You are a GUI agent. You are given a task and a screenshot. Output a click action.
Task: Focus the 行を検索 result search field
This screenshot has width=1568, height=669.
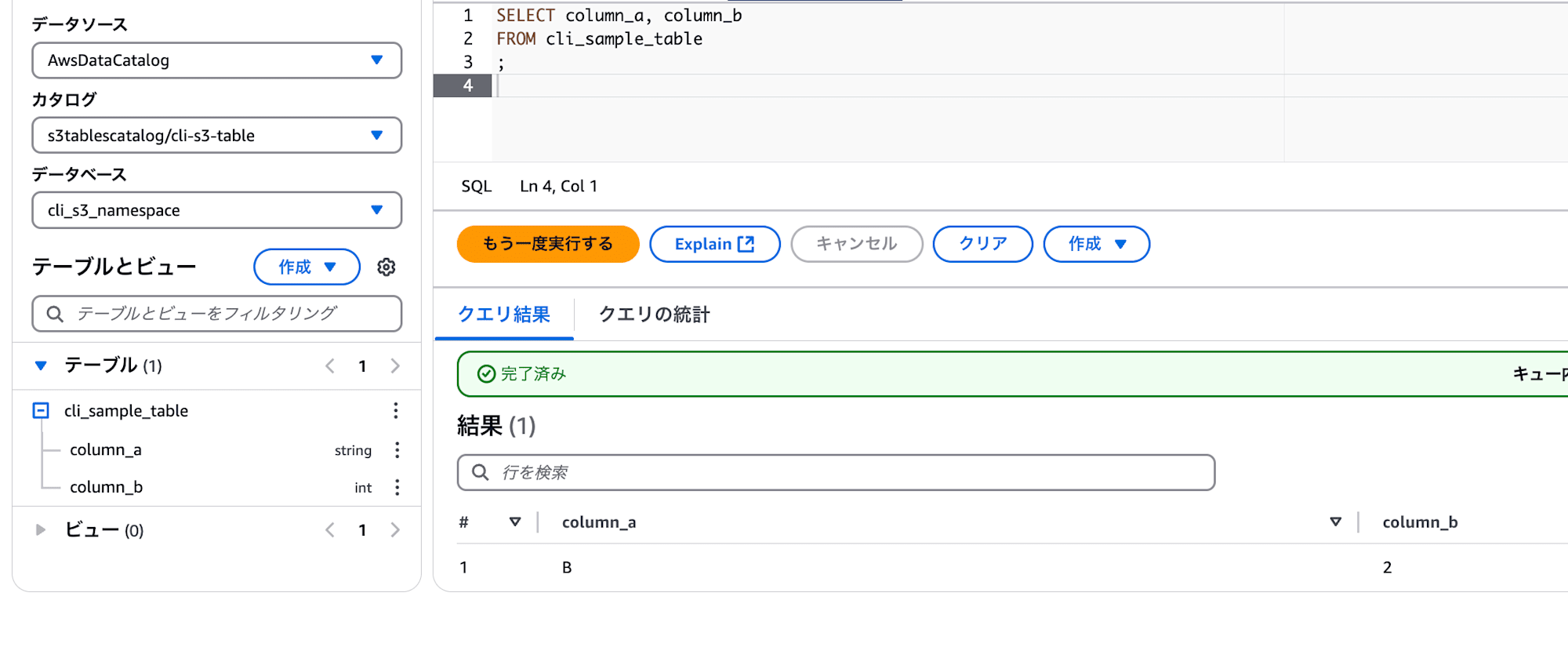click(x=837, y=472)
